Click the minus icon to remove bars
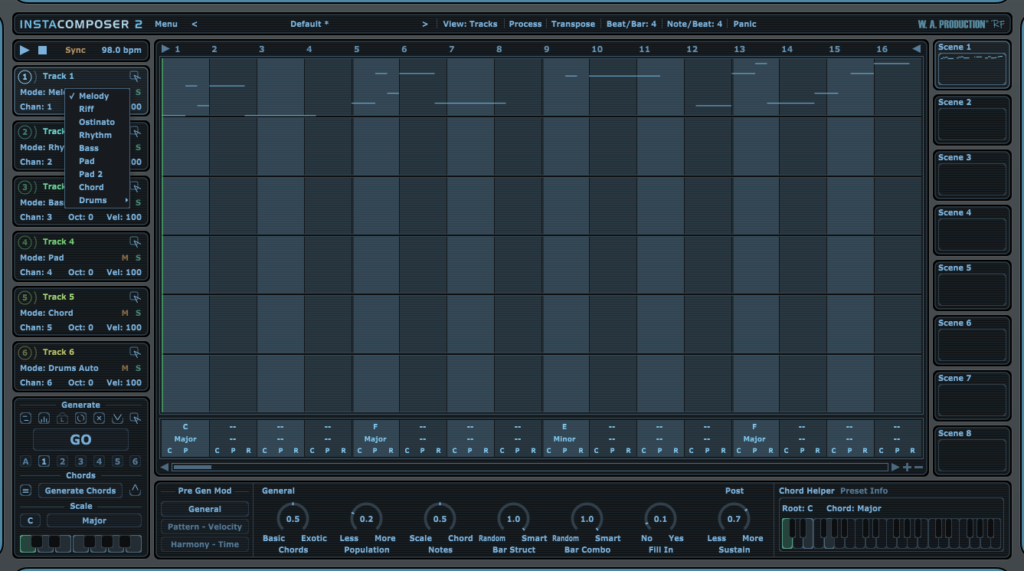Image resolution: width=1024 pixels, height=571 pixels. point(918,467)
